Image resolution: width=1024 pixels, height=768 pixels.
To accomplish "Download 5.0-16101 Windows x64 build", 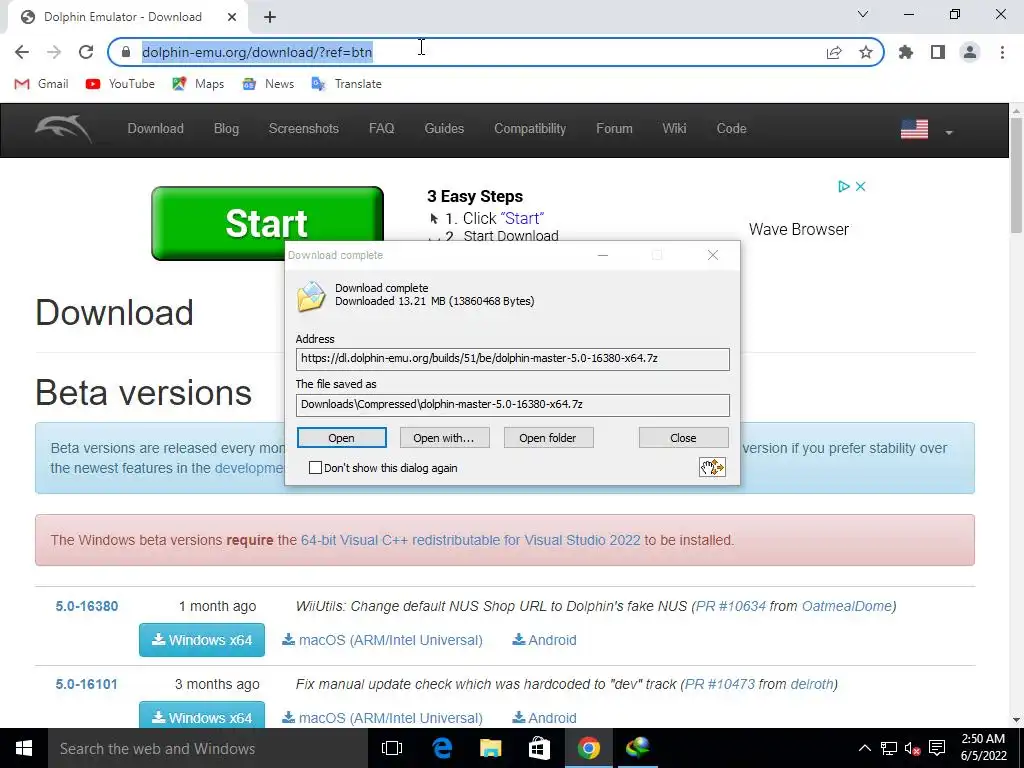I will pos(202,715).
